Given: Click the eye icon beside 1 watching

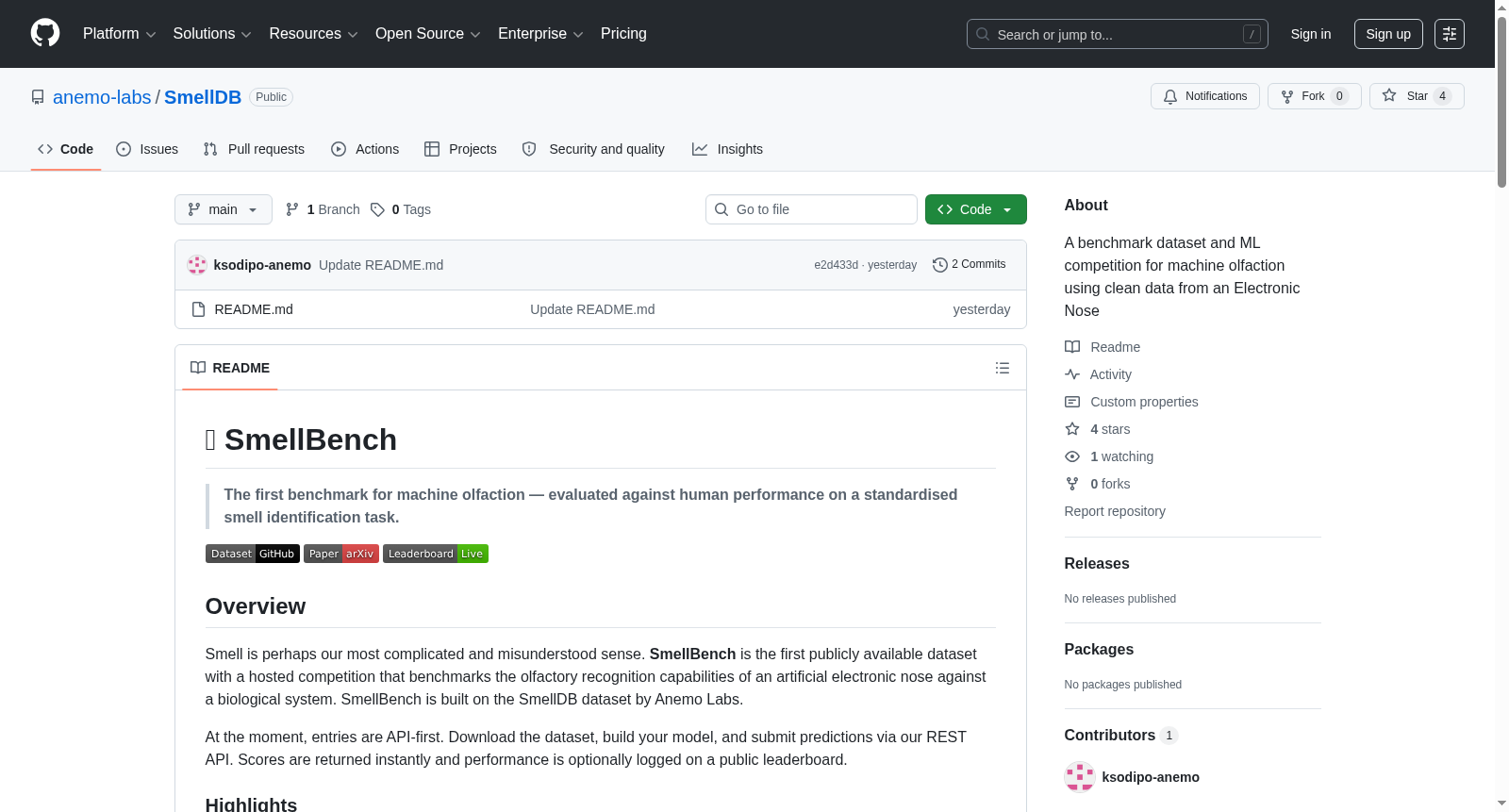Looking at the screenshot, I should (1072, 456).
